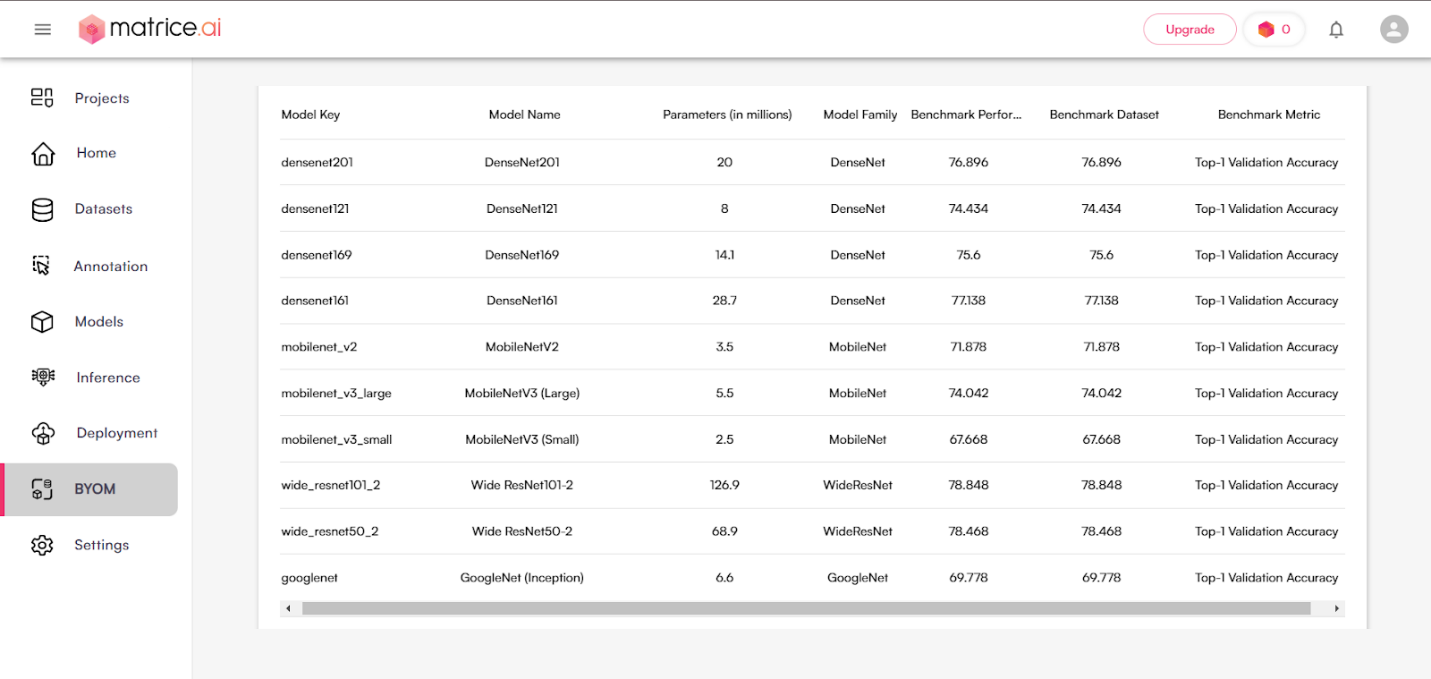The width and height of the screenshot is (1431, 679).
Task: Click the mobilenet_v3_large model key
Action: pyautogui.click(x=336, y=393)
